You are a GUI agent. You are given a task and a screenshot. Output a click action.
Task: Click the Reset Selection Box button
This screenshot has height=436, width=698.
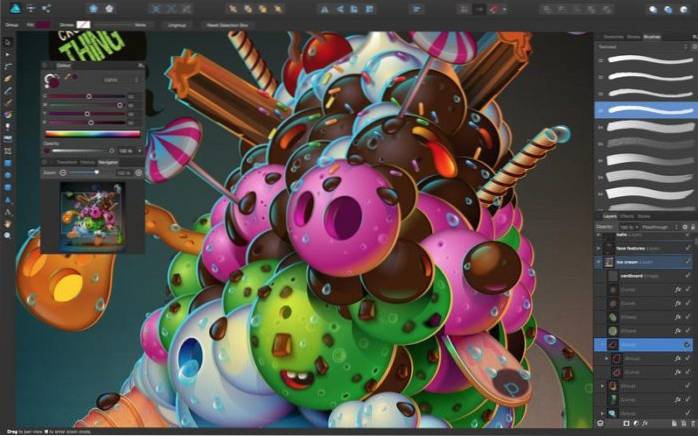click(x=227, y=25)
